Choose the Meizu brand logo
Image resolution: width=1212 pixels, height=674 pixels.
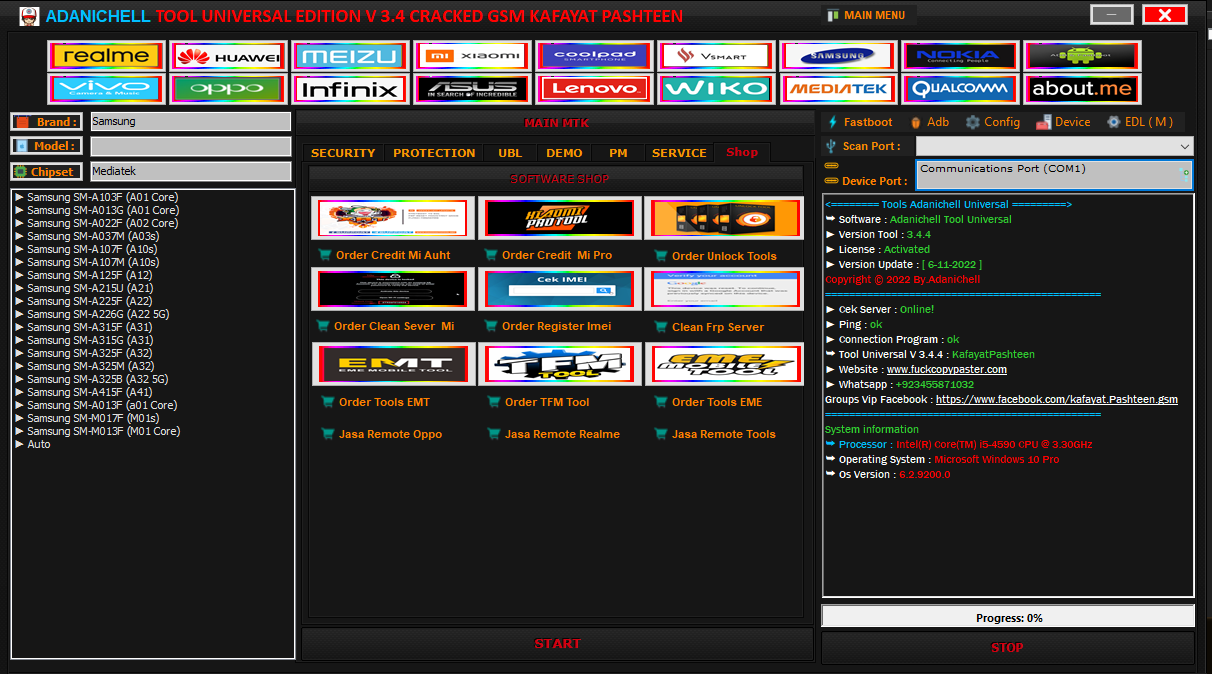click(x=350, y=56)
